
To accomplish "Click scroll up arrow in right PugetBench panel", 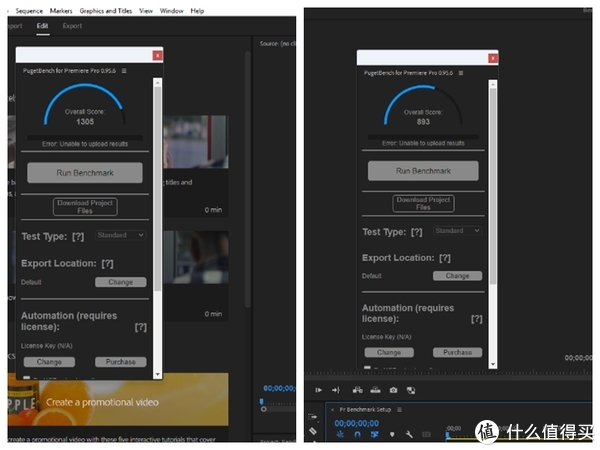I will 493,84.
